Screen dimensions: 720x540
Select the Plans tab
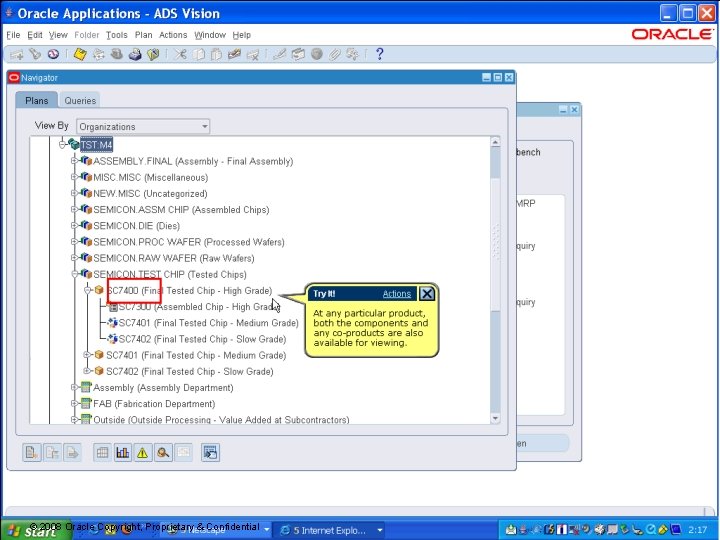[x=36, y=101]
